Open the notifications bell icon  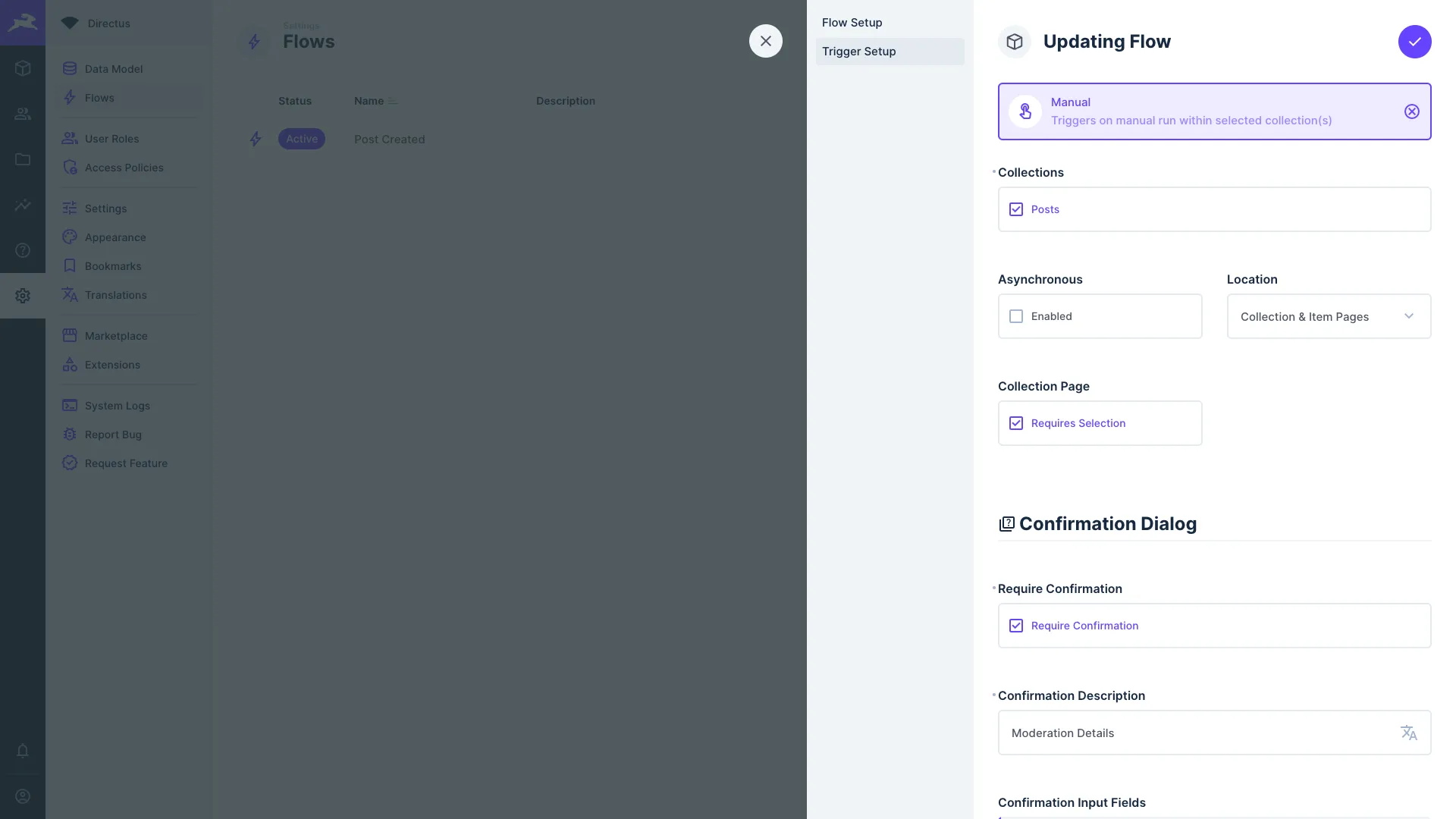coord(23,750)
